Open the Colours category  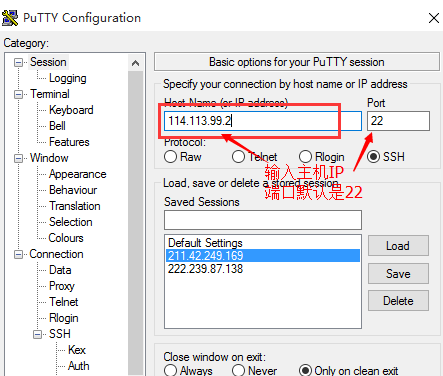point(66,238)
